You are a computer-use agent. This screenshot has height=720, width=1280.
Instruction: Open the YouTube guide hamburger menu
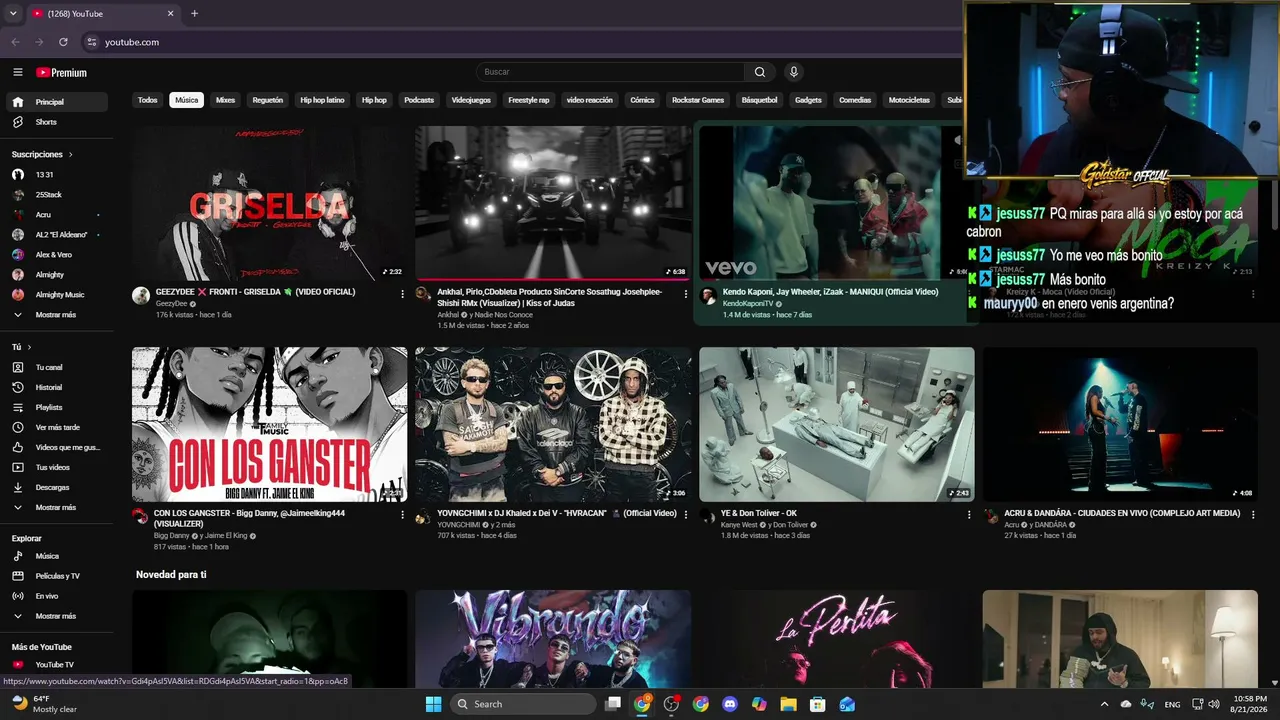pos(18,72)
